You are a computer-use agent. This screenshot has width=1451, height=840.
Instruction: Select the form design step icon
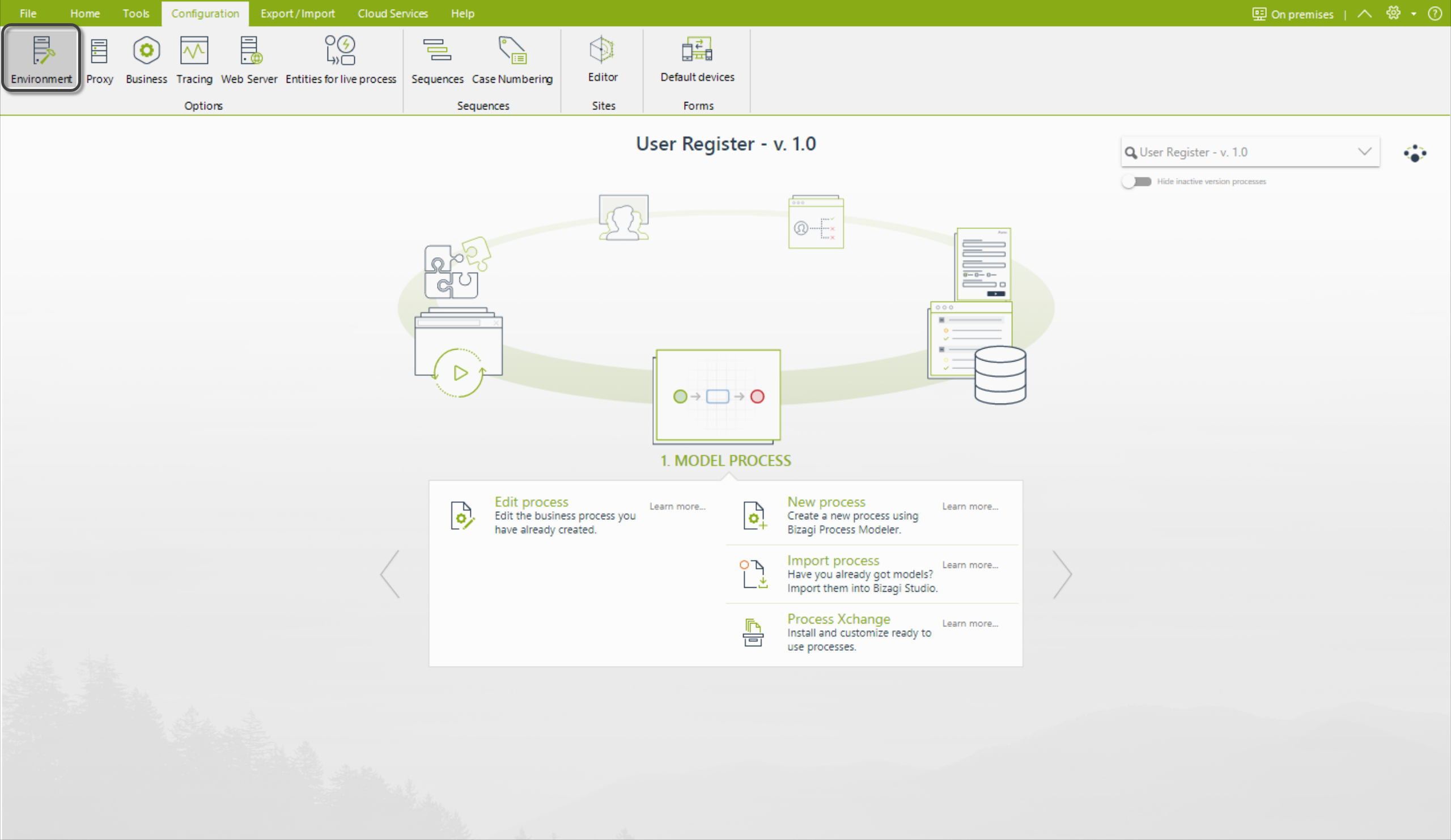pyautogui.click(x=983, y=264)
